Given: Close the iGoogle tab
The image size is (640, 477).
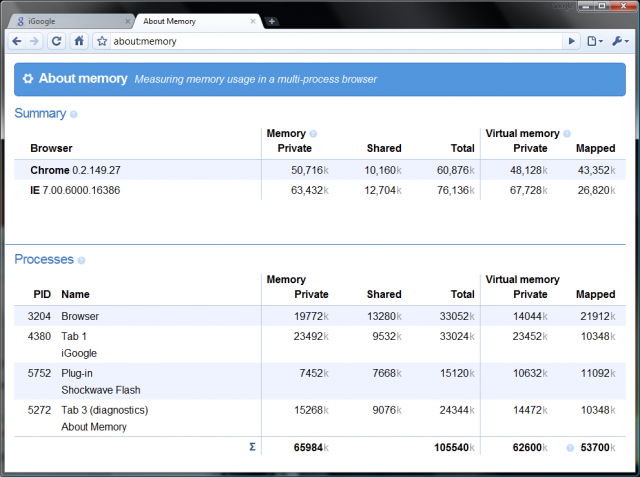Looking at the screenshot, I should [127, 21].
